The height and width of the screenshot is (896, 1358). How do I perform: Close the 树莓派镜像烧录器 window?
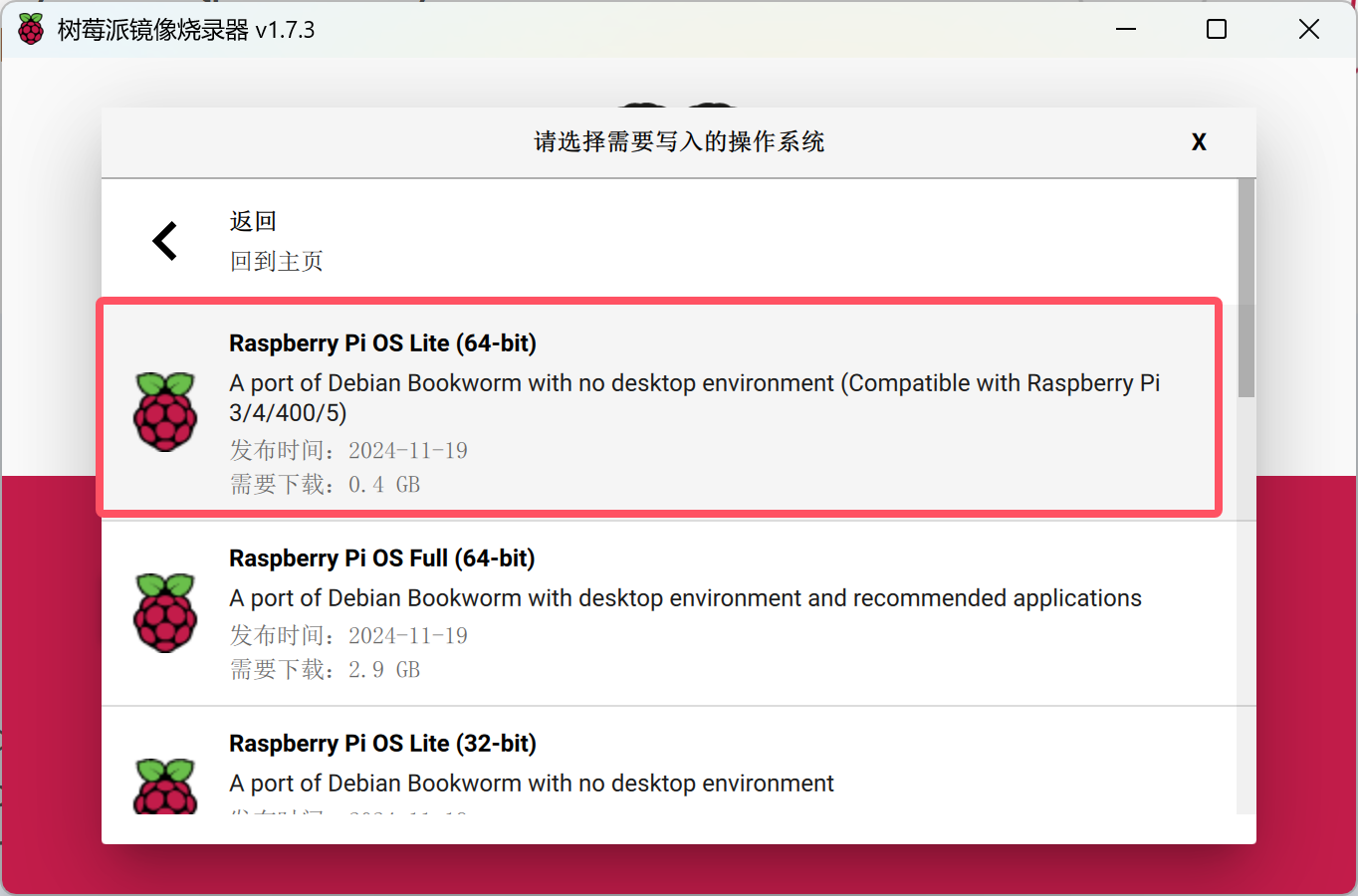(x=1309, y=30)
